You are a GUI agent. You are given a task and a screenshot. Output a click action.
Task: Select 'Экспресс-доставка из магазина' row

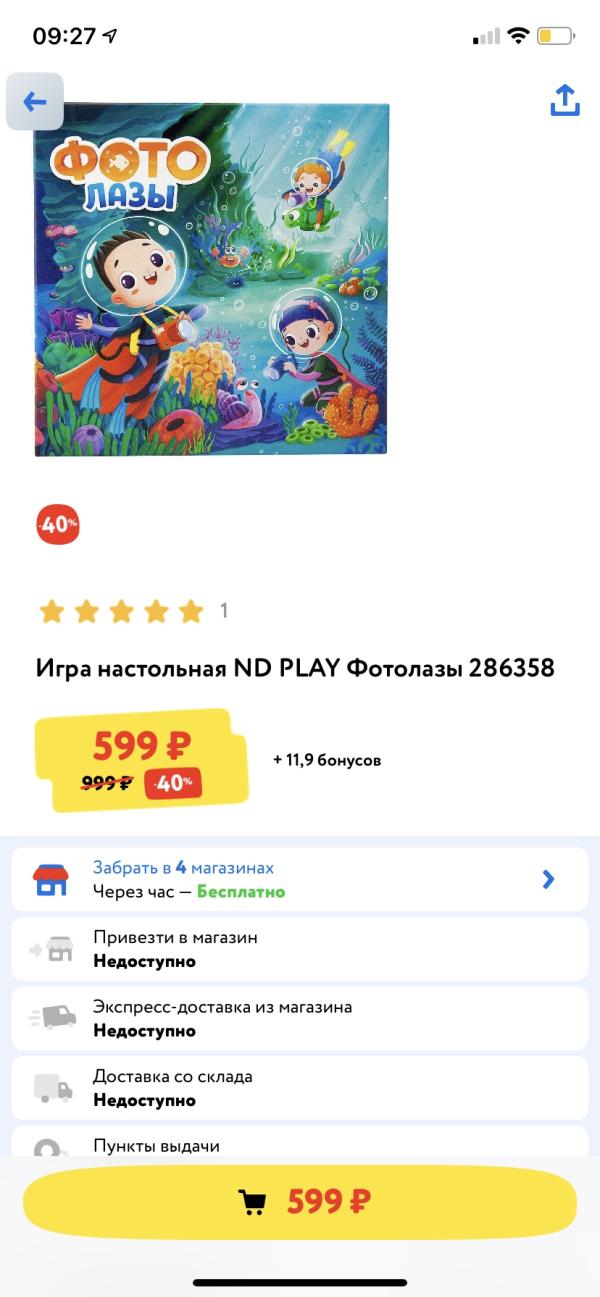[300, 1019]
